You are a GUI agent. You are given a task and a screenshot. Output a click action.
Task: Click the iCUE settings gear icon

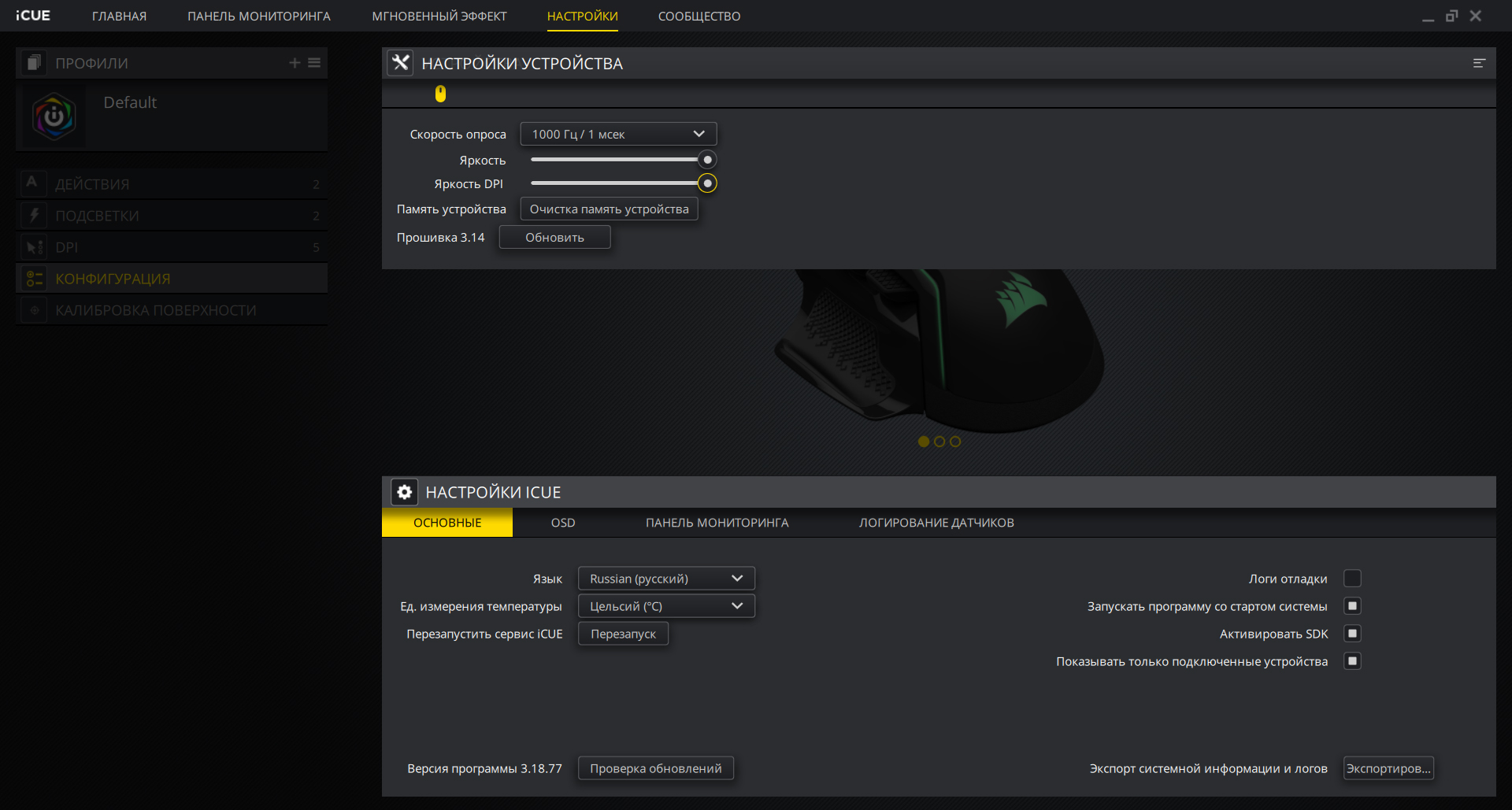pyautogui.click(x=404, y=492)
